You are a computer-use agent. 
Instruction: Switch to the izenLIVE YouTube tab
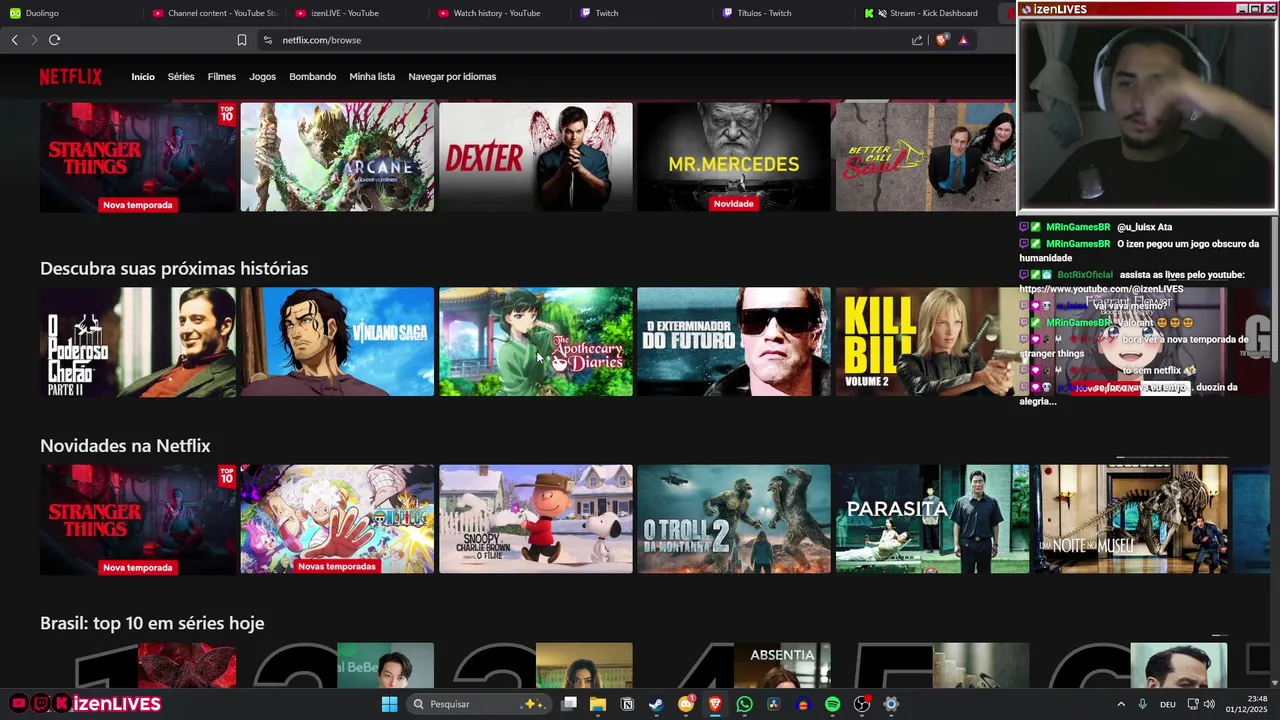coord(356,13)
